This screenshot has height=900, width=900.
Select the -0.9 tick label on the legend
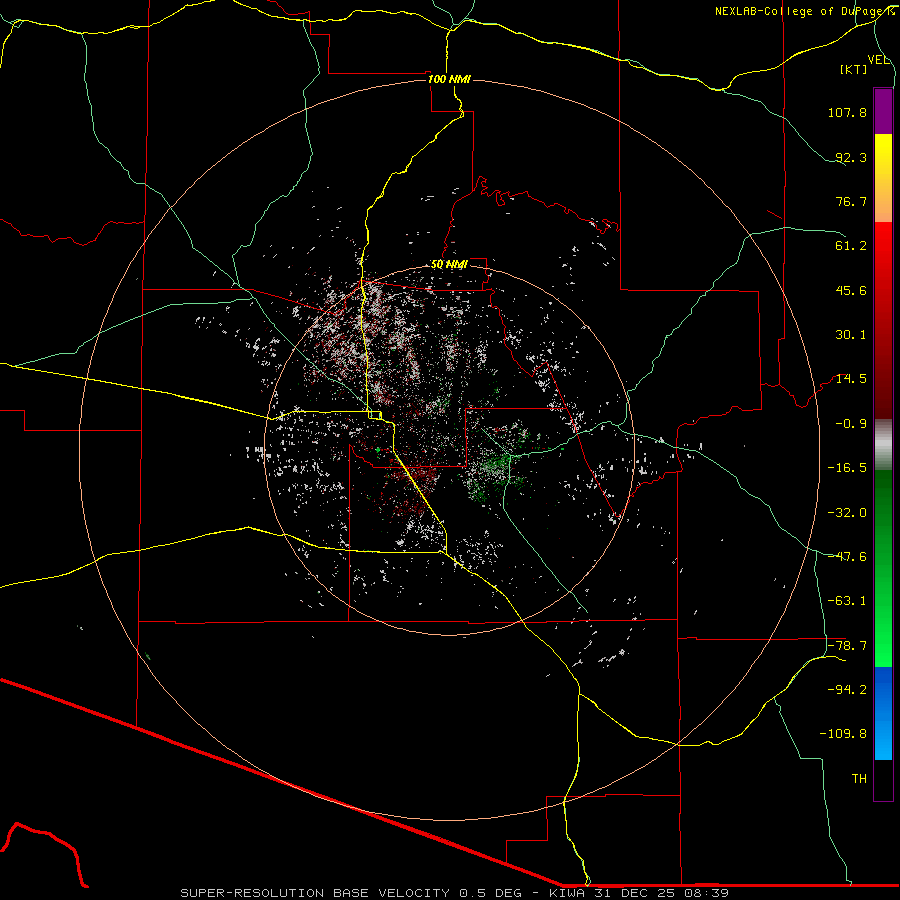(851, 423)
